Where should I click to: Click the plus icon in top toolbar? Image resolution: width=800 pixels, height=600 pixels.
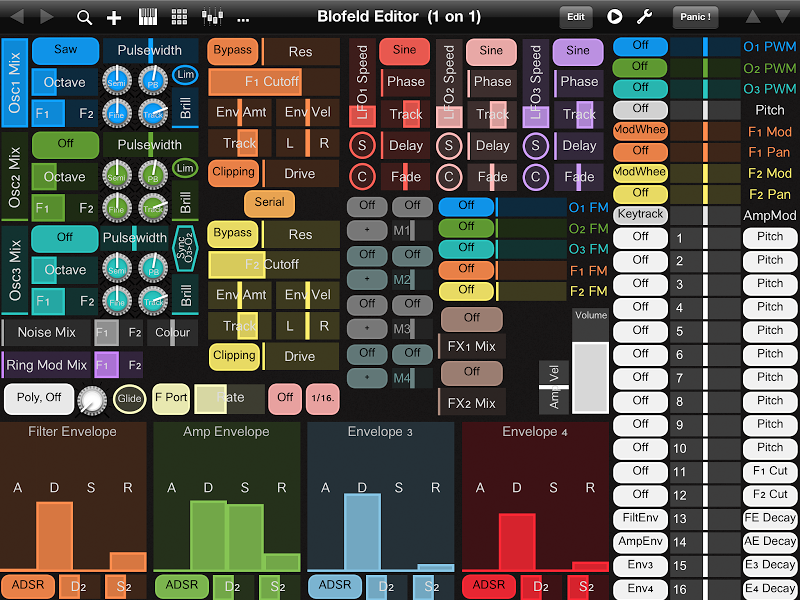point(114,17)
